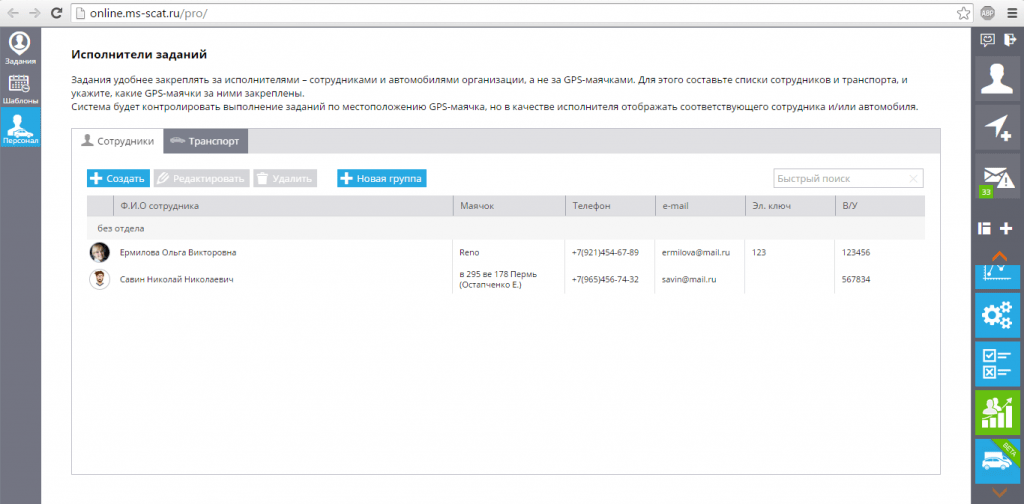Click the Создать button
This screenshot has width=1024, height=504.
click(118, 178)
